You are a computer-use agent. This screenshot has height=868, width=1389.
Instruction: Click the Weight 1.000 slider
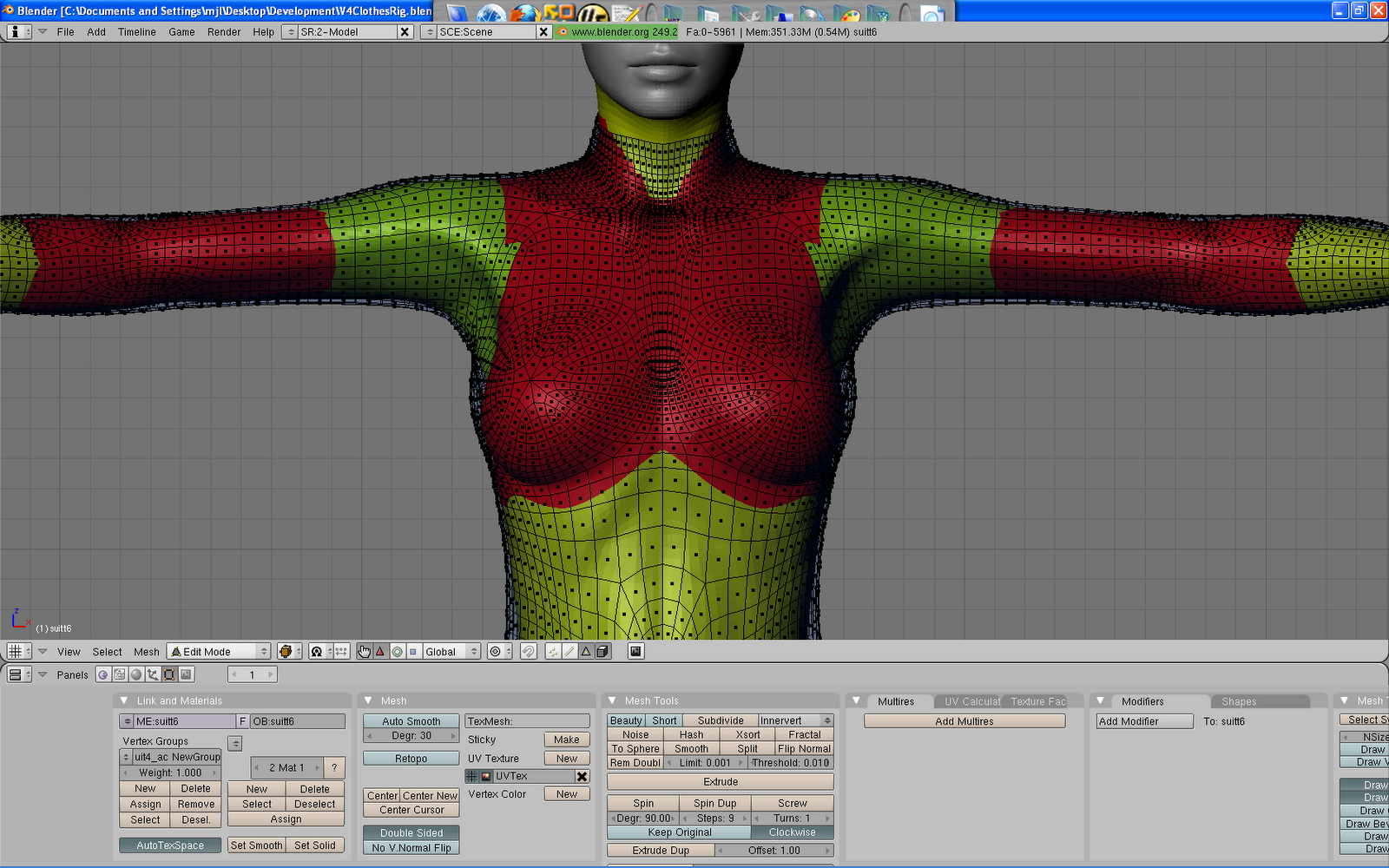[x=170, y=773]
